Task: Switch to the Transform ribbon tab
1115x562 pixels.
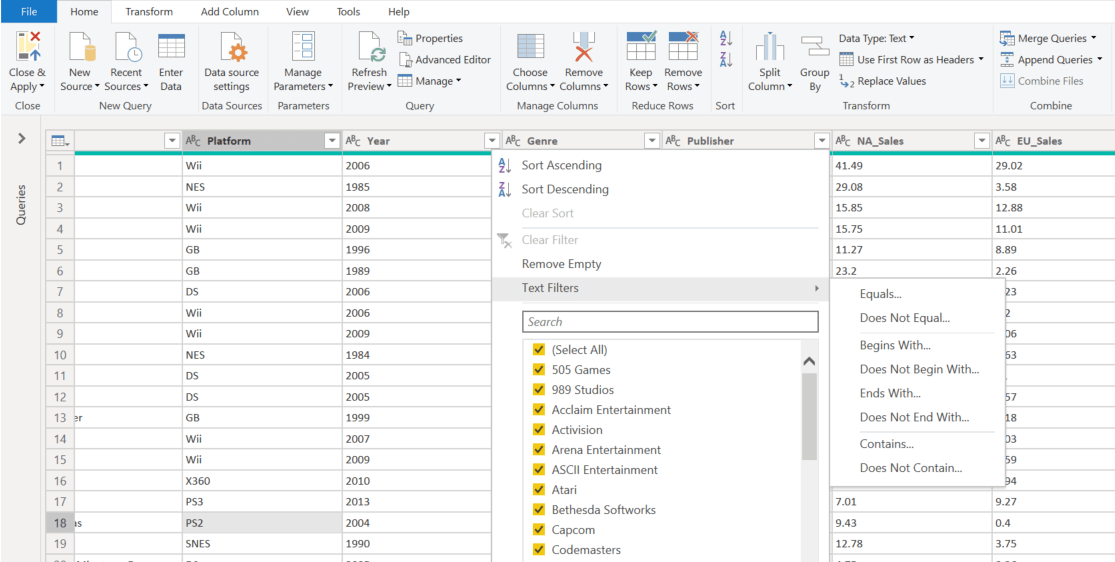Action: click(149, 12)
